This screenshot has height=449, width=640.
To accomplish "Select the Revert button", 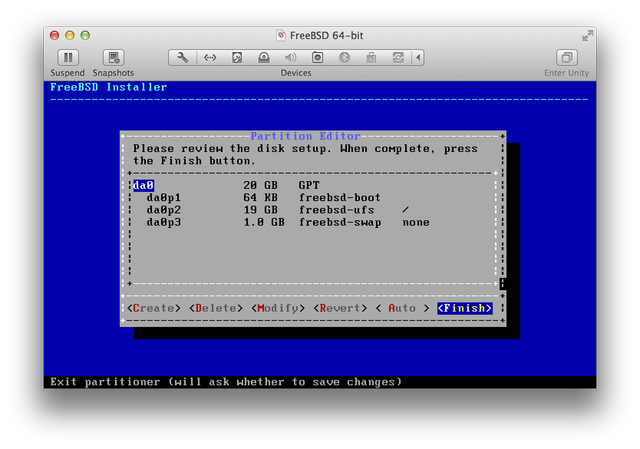I will click(340, 308).
